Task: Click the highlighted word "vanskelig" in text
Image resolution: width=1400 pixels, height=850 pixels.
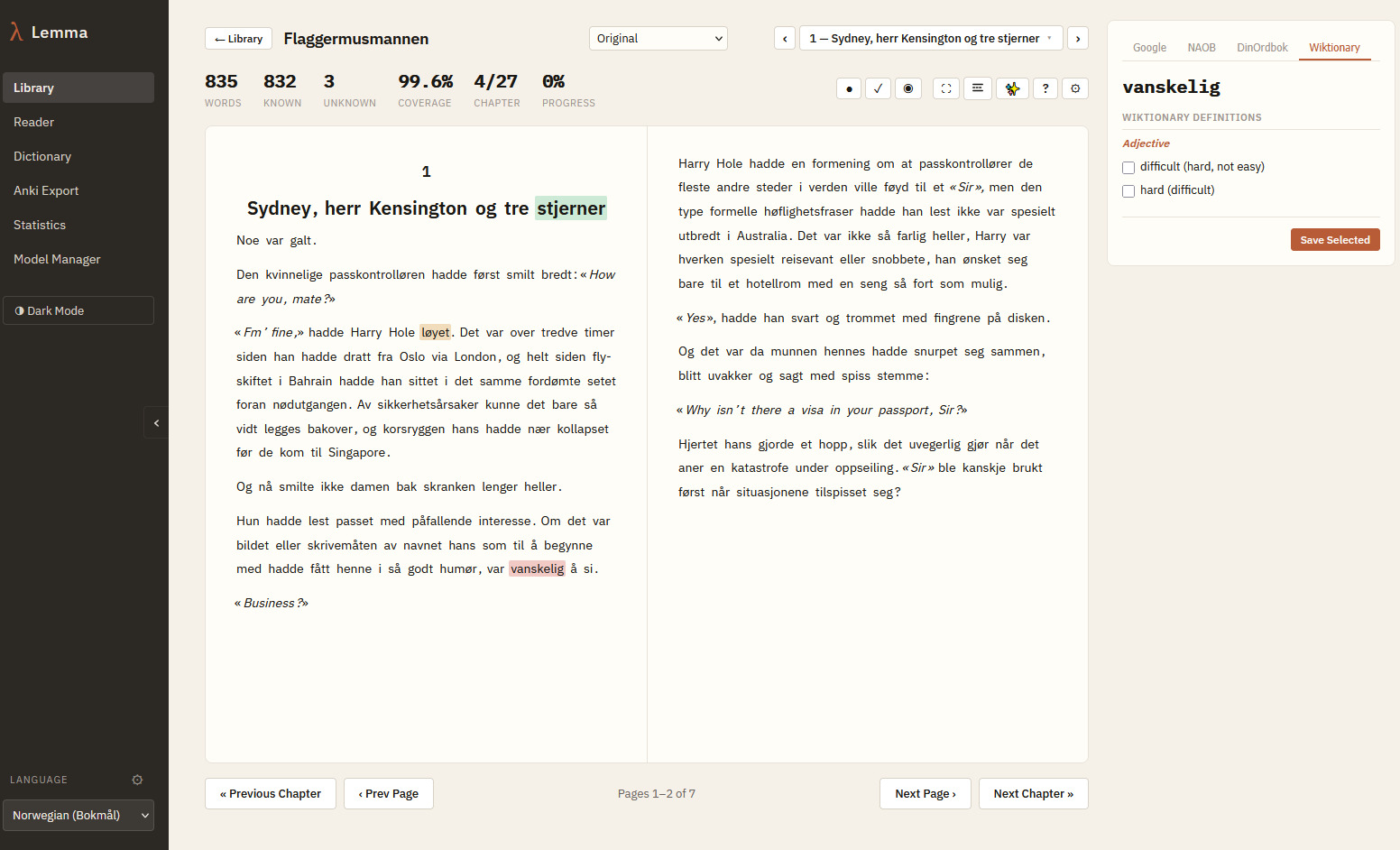Action: point(537,568)
